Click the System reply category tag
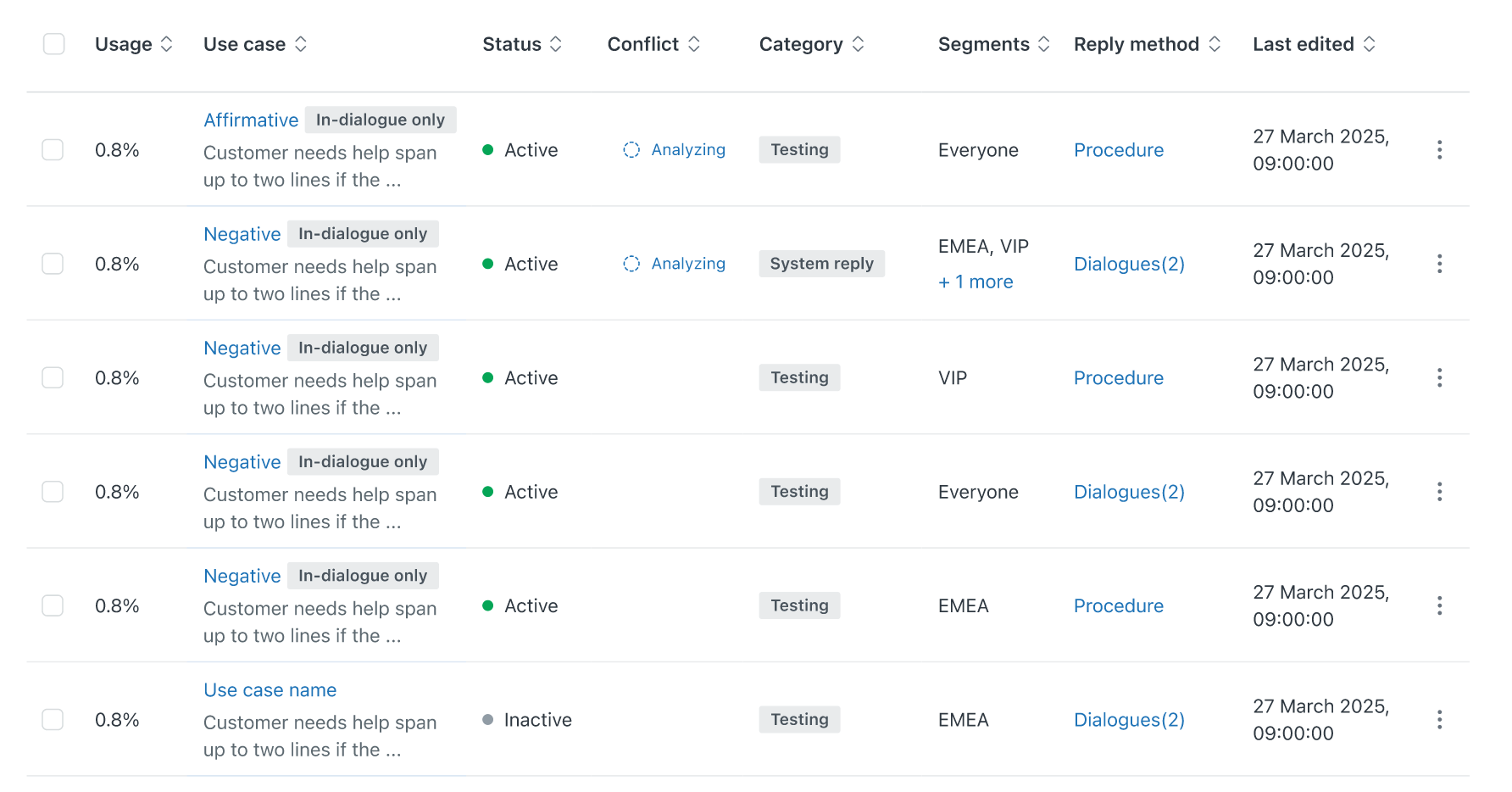 pyautogui.click(x=821, y=264)
